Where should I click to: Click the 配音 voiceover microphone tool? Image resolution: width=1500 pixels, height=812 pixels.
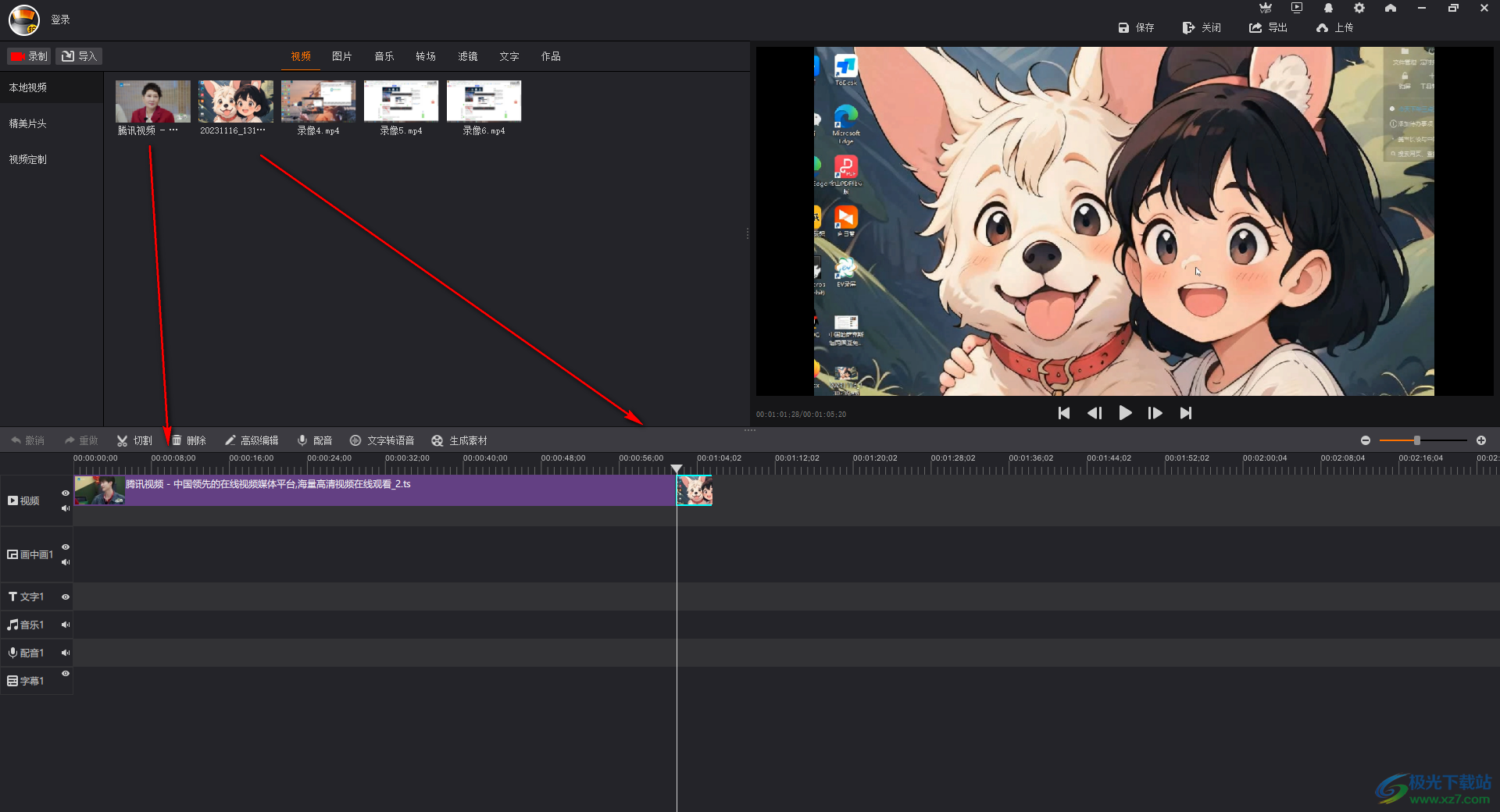[315, 440]
